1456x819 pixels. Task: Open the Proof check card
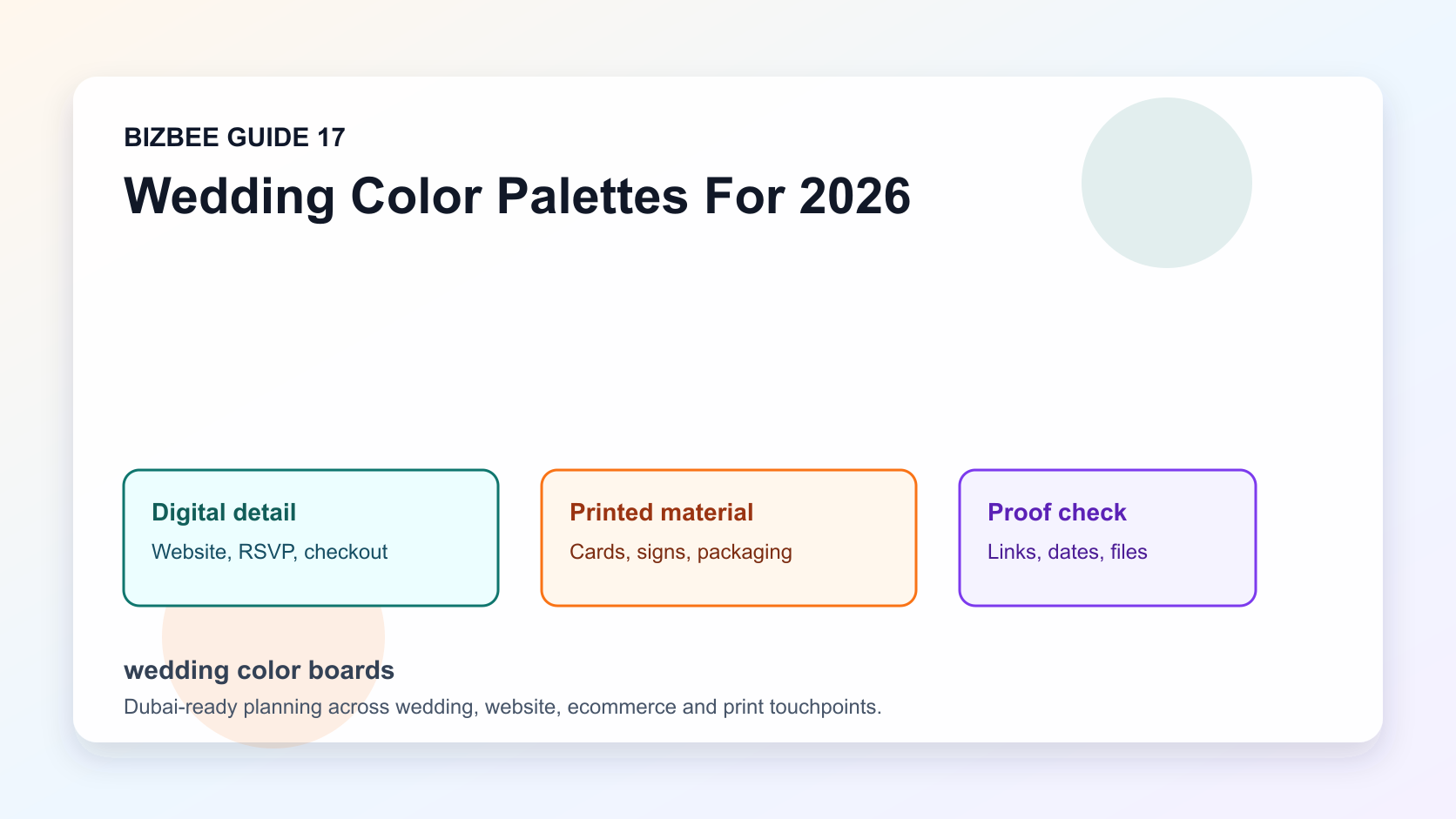[x=1108, y=538]
